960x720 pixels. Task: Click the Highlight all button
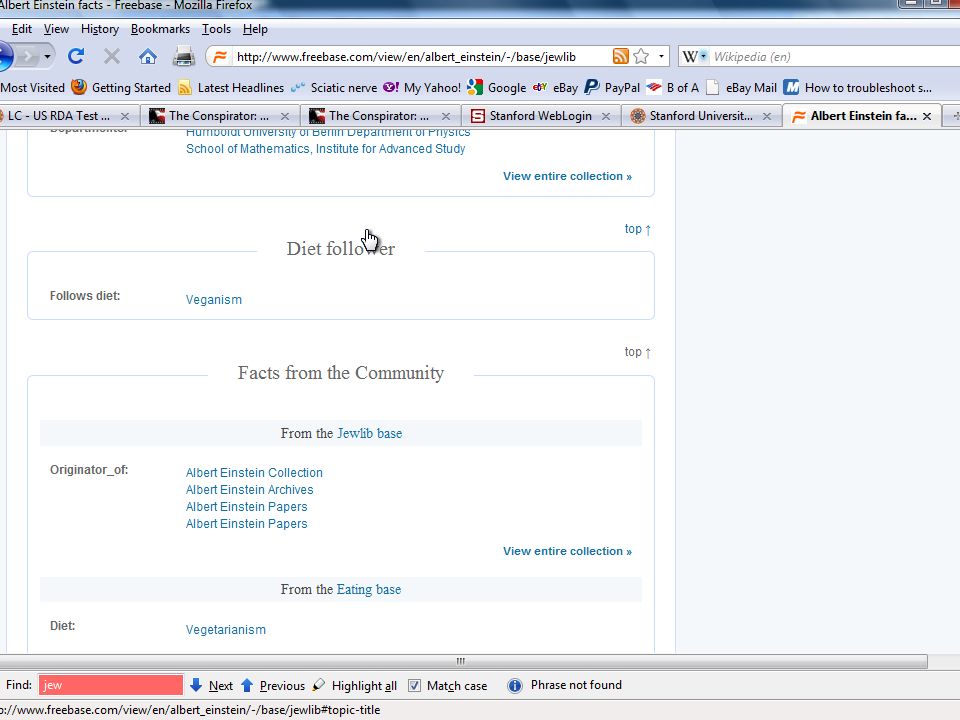354,686
